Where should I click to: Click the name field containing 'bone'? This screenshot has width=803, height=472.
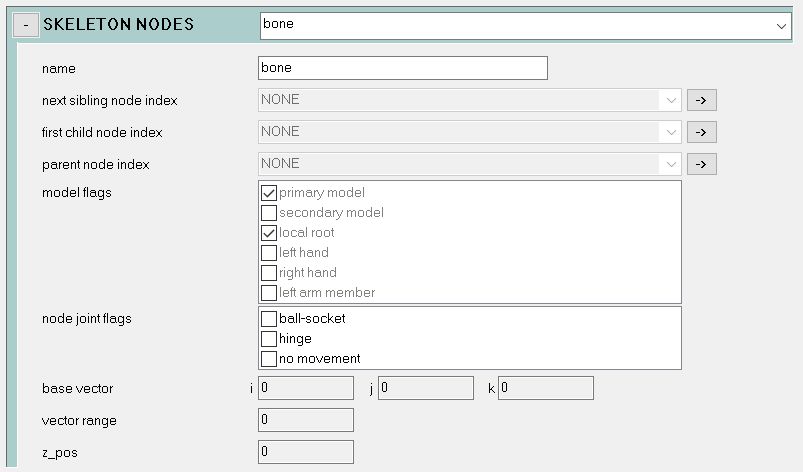pos(403,68)
